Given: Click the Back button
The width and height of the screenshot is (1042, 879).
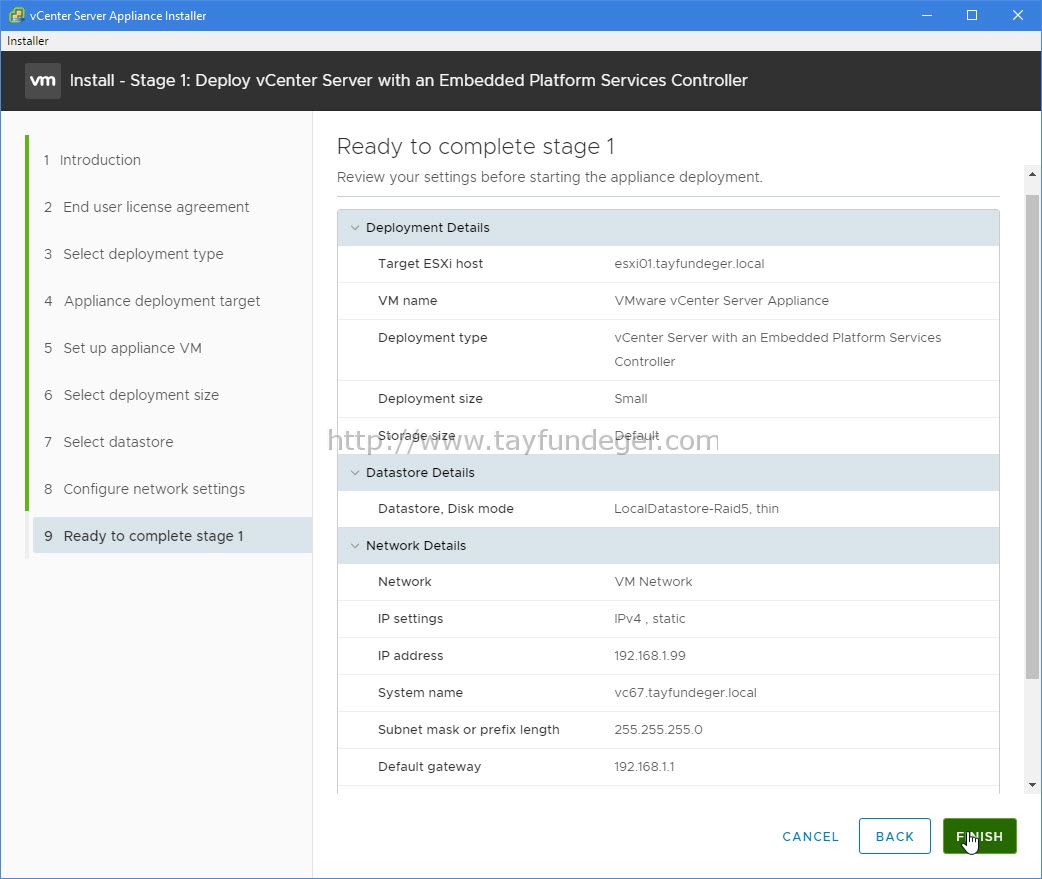Looking at the screenshot, I should [x=894, y=836].
